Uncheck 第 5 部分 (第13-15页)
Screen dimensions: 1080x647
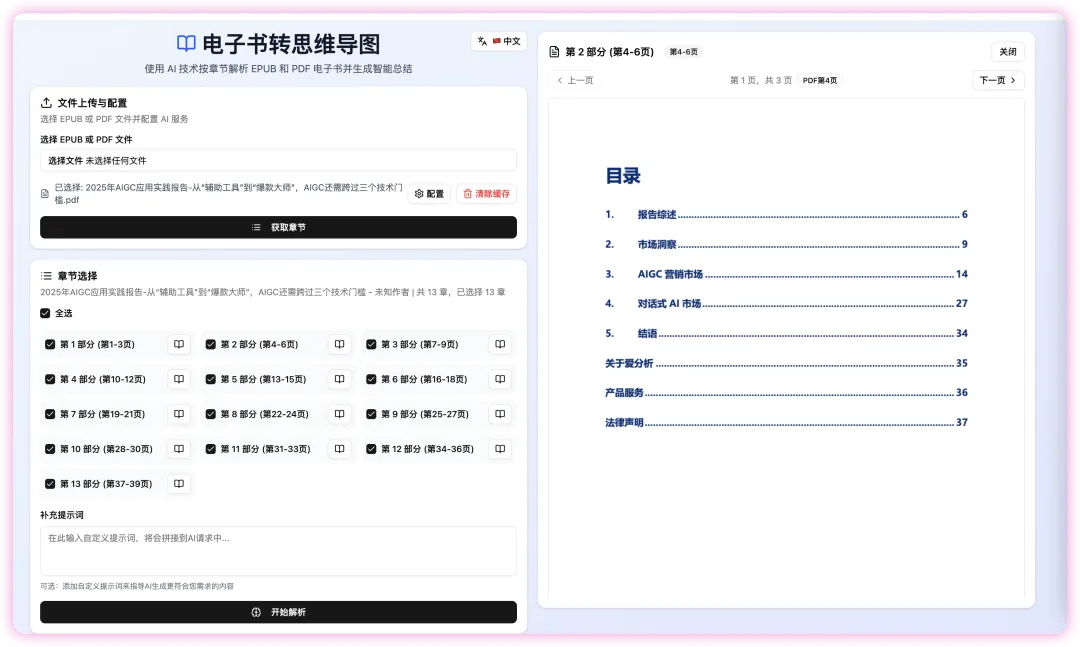[211, 379]
